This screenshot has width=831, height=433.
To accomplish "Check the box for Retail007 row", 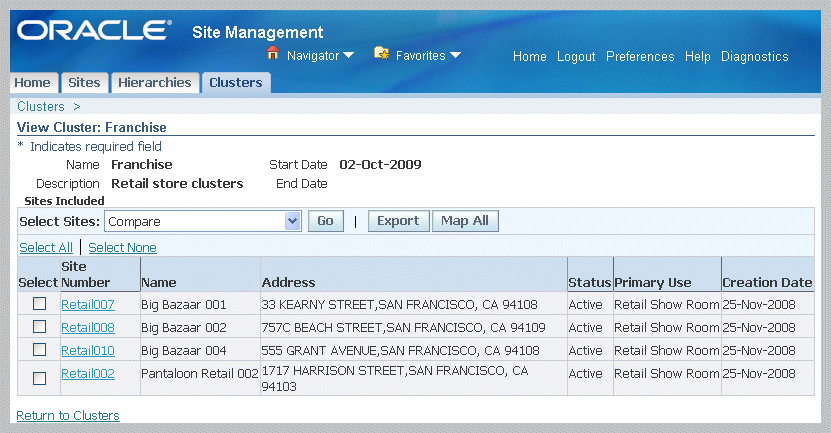I will [x=39, y=304].
